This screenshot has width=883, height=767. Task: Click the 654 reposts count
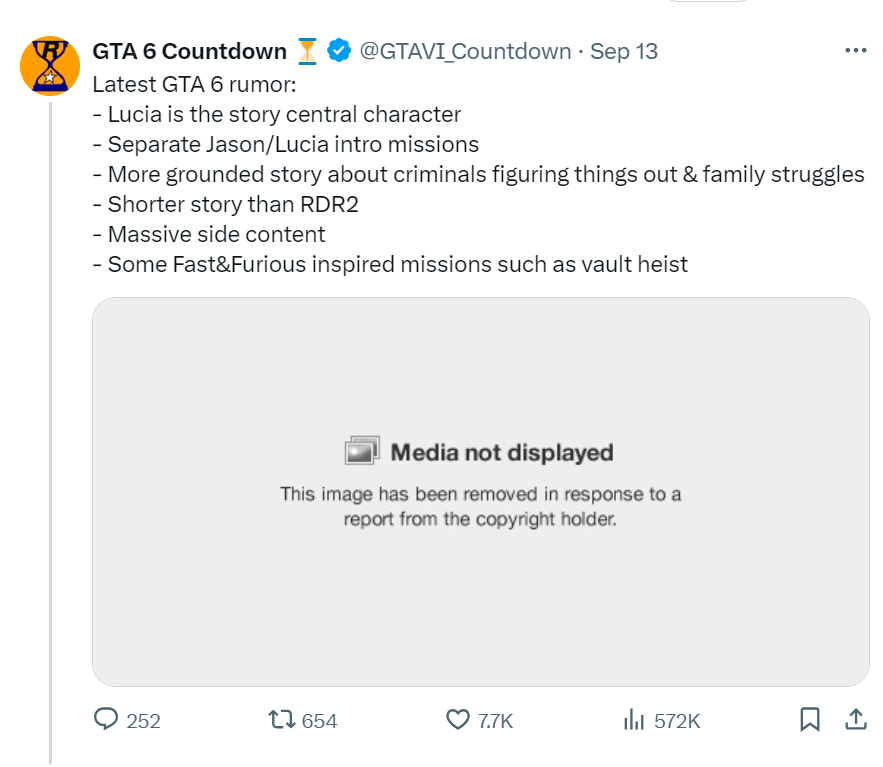click(320, 721)
